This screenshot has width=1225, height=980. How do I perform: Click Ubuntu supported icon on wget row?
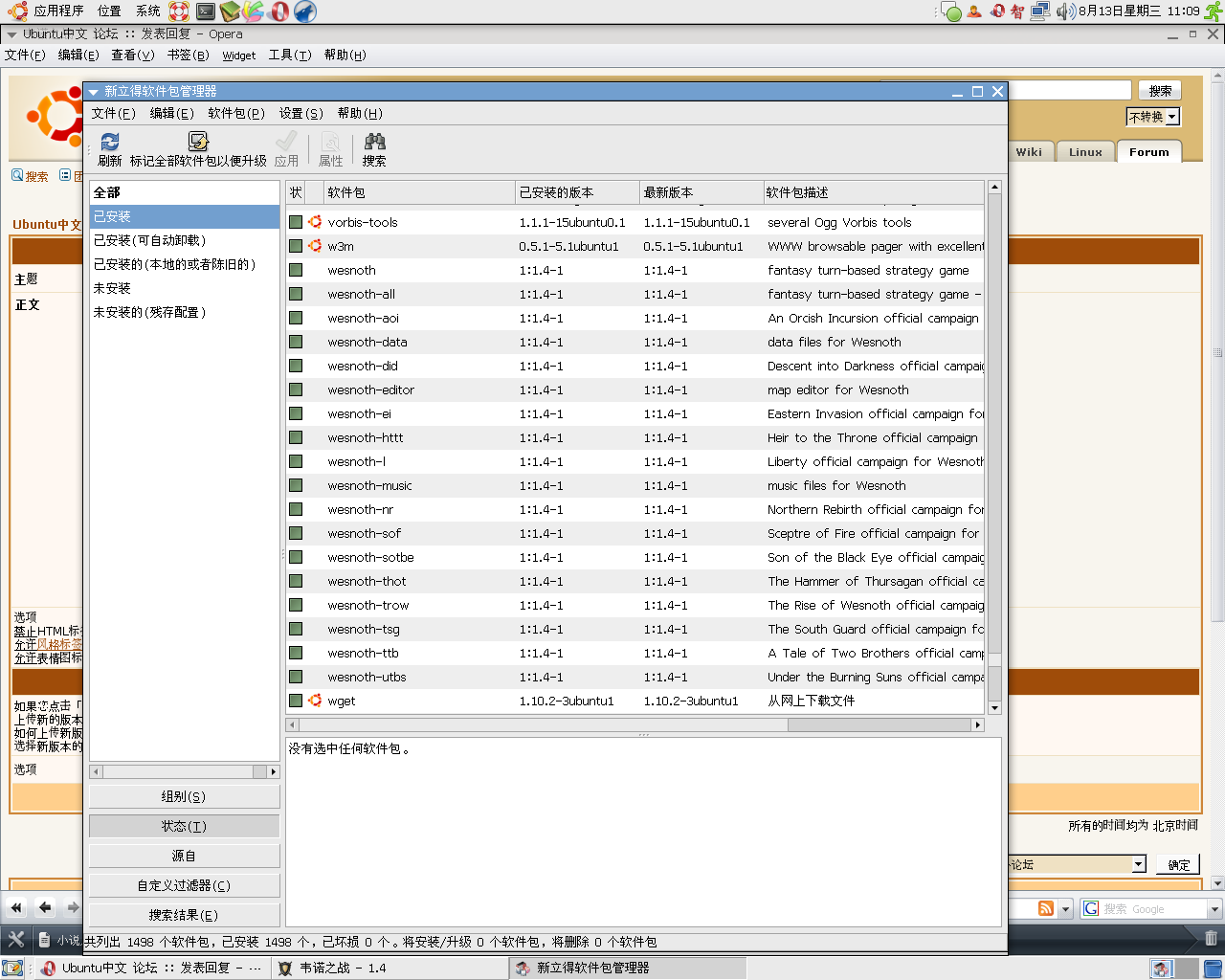tap(315, 701)
